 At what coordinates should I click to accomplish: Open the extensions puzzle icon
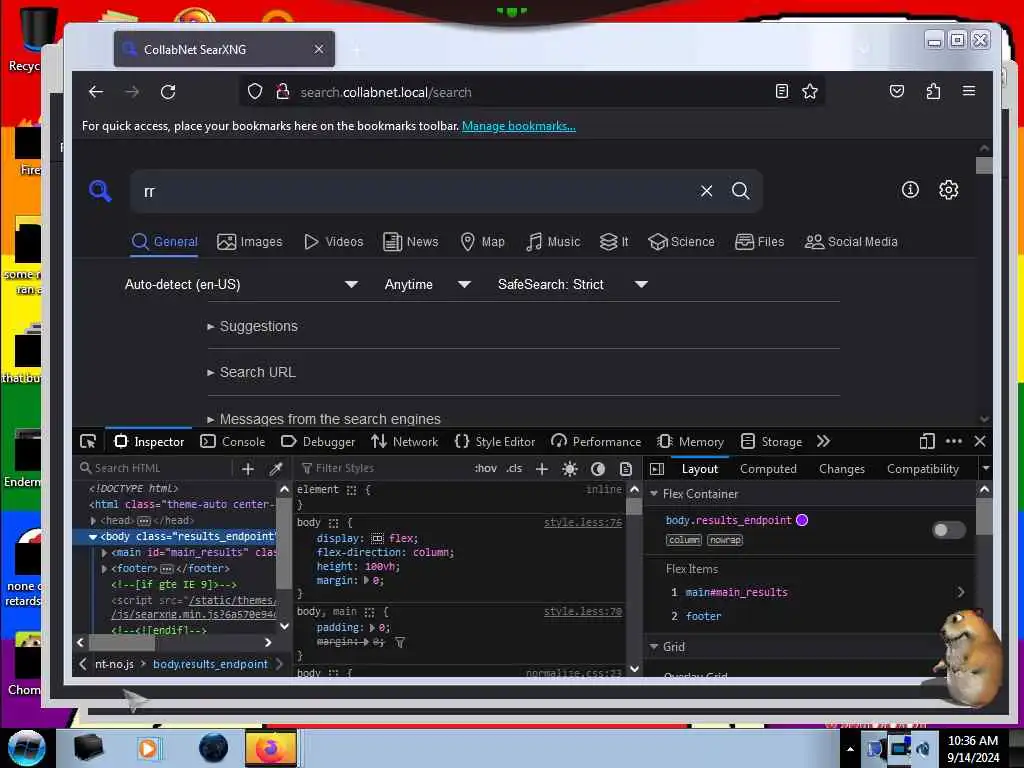click(x=933, y=91)
